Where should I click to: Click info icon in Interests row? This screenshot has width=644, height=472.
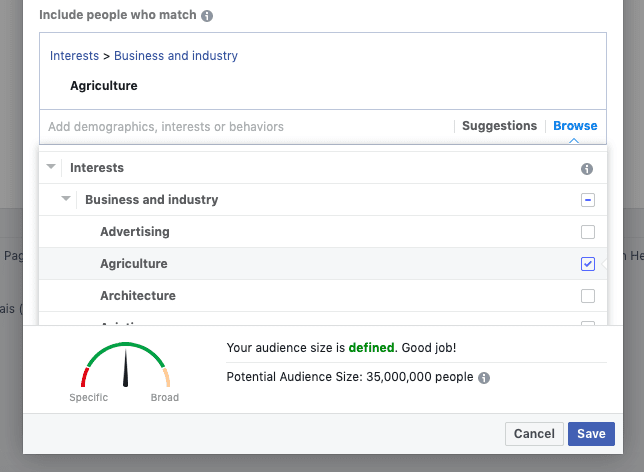click(587, 168)
